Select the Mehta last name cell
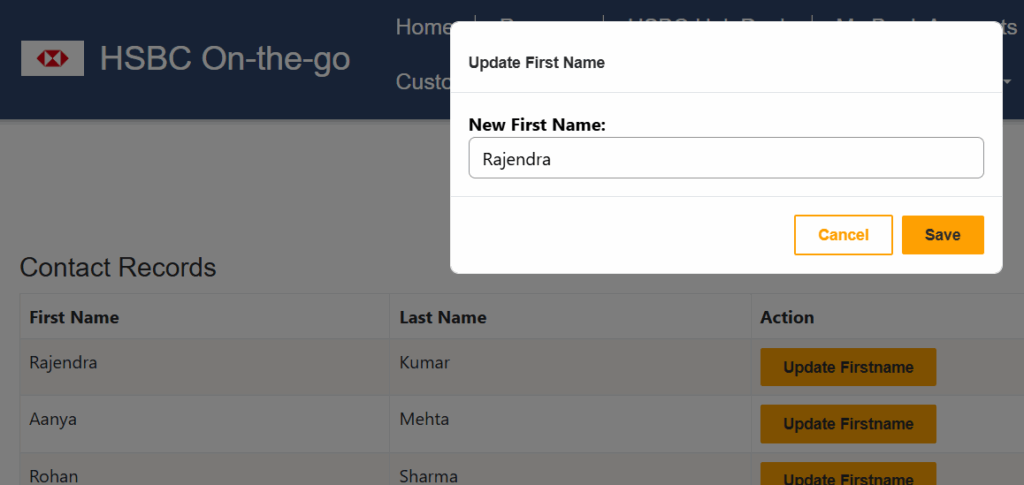Viewport: 1024px width, 485px height. click(x=425, y=420)
